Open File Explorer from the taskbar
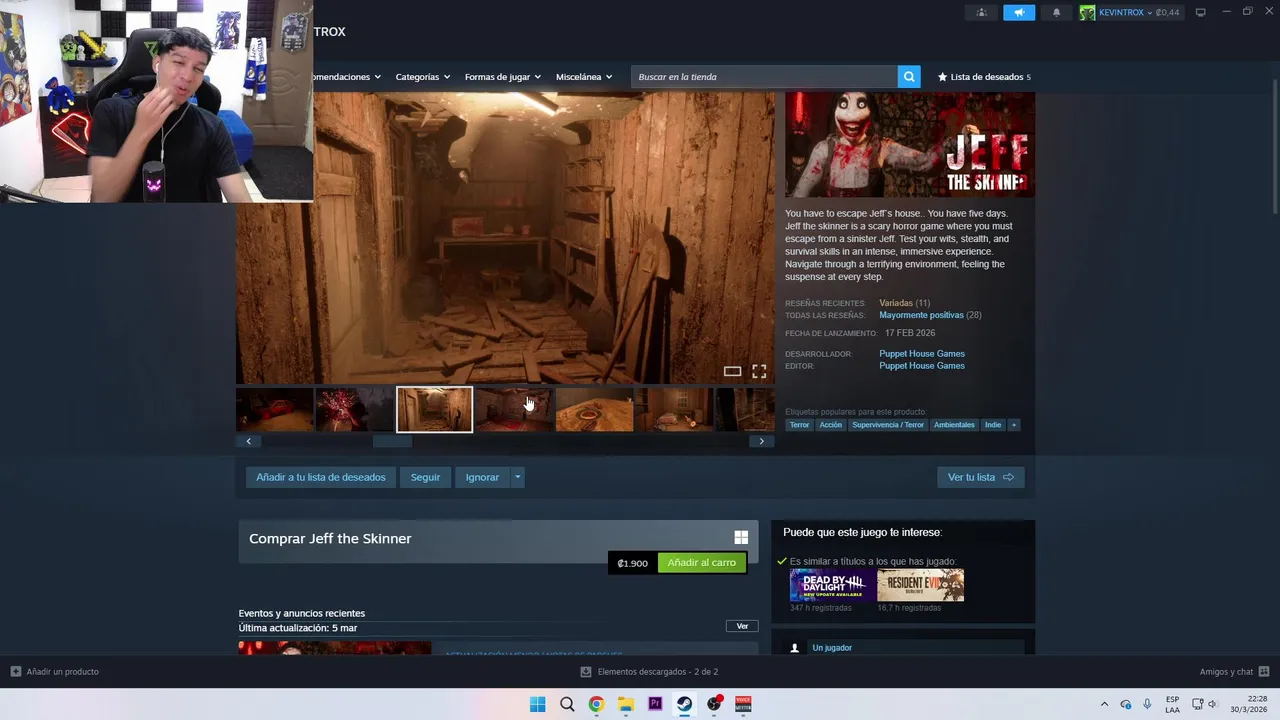Image resolution: width=1280 pixels, height=720 pixels. click(625, 704)
